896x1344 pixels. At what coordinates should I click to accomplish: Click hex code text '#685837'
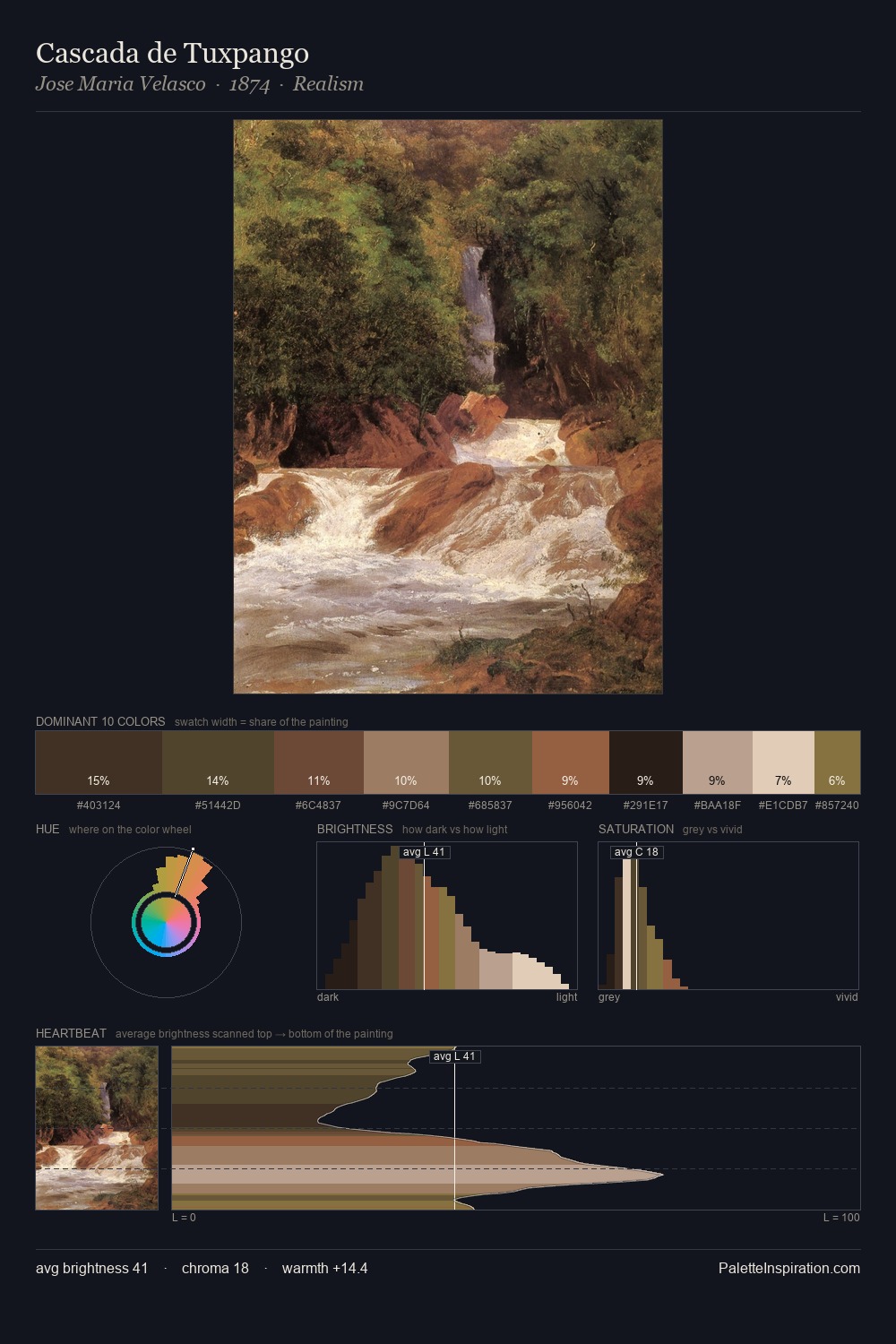click(x=490, y=806)
